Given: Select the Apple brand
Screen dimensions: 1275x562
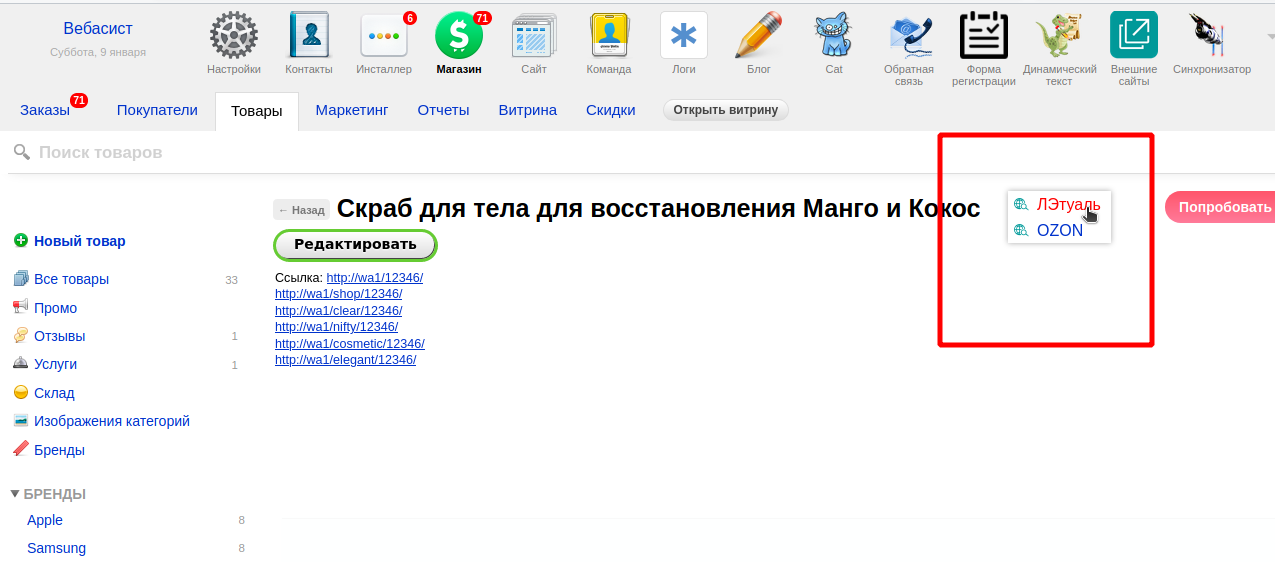Looking at the screenshot, I should click(x=45, y=520).
